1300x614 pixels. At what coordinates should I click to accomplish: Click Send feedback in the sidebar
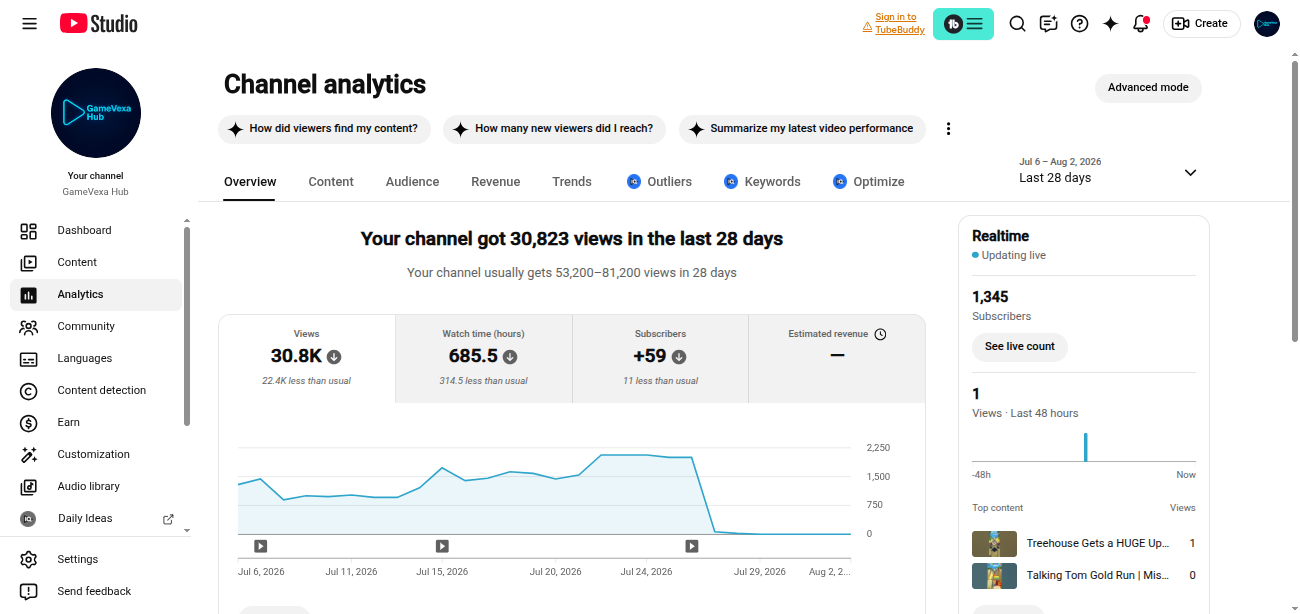click(x=96, y=591)
